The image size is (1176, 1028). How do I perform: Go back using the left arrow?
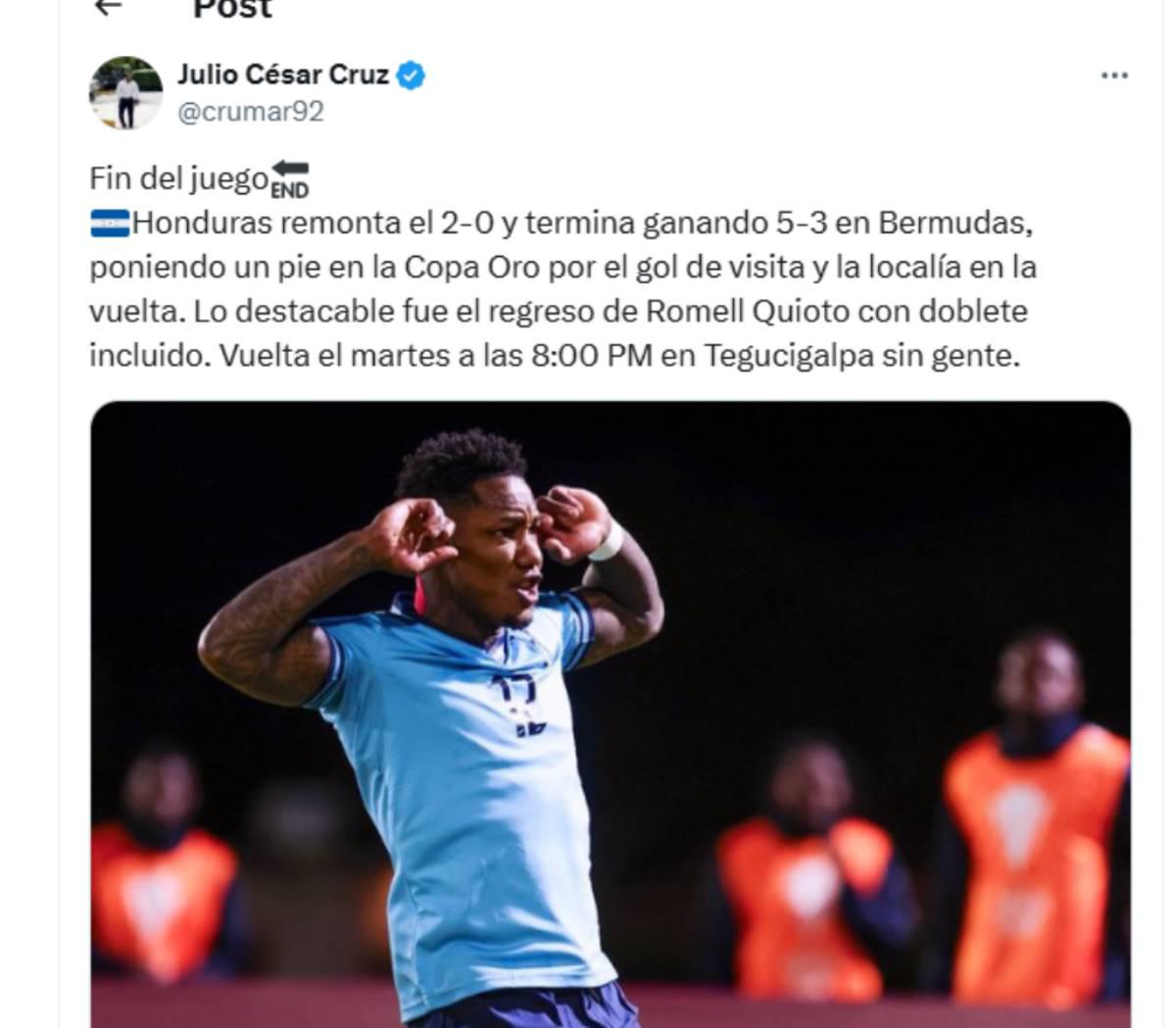108,7
